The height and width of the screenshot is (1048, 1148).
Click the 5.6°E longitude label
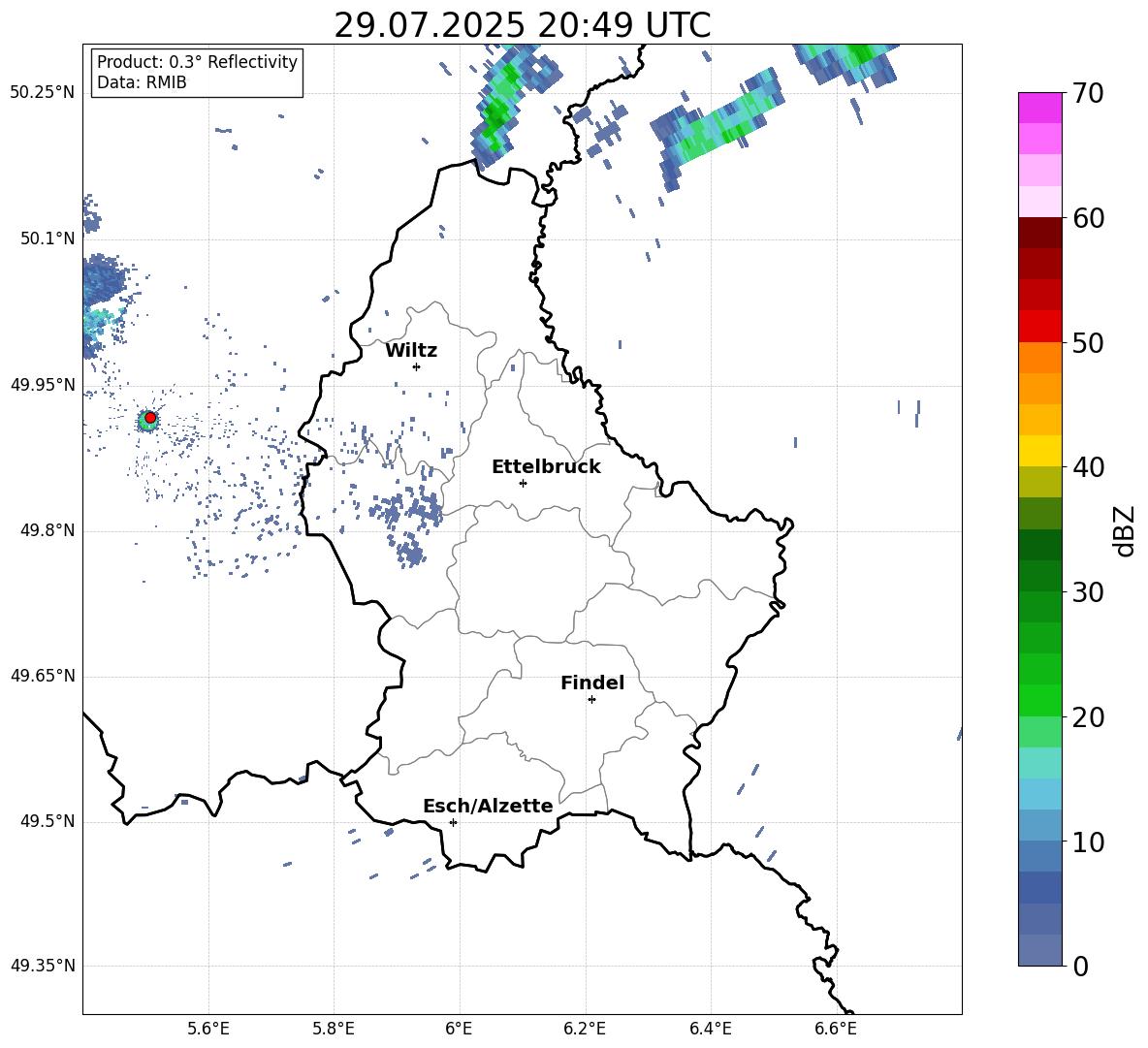coord(208,1030)
